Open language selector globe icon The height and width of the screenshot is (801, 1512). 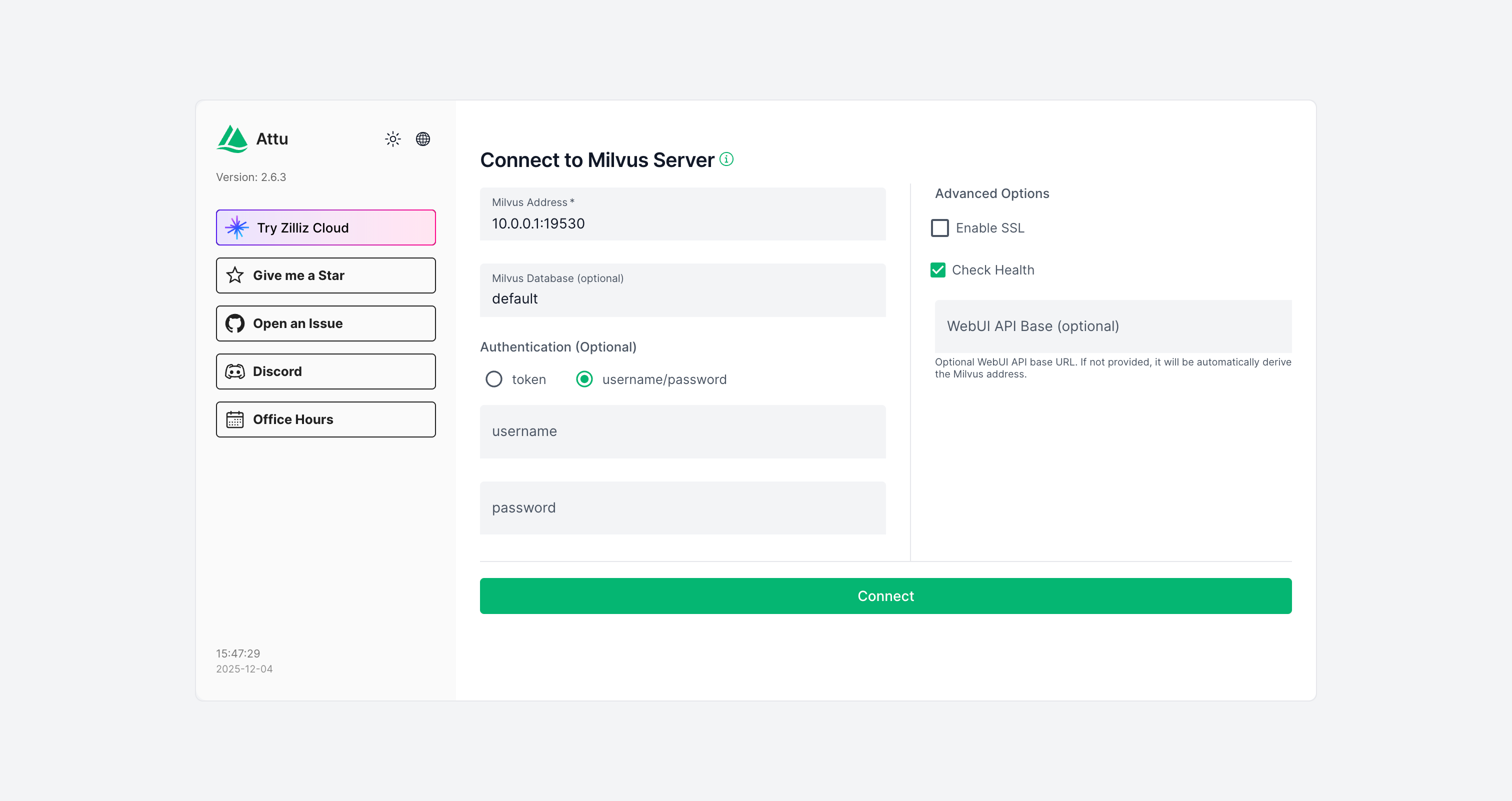click(423, 138)
